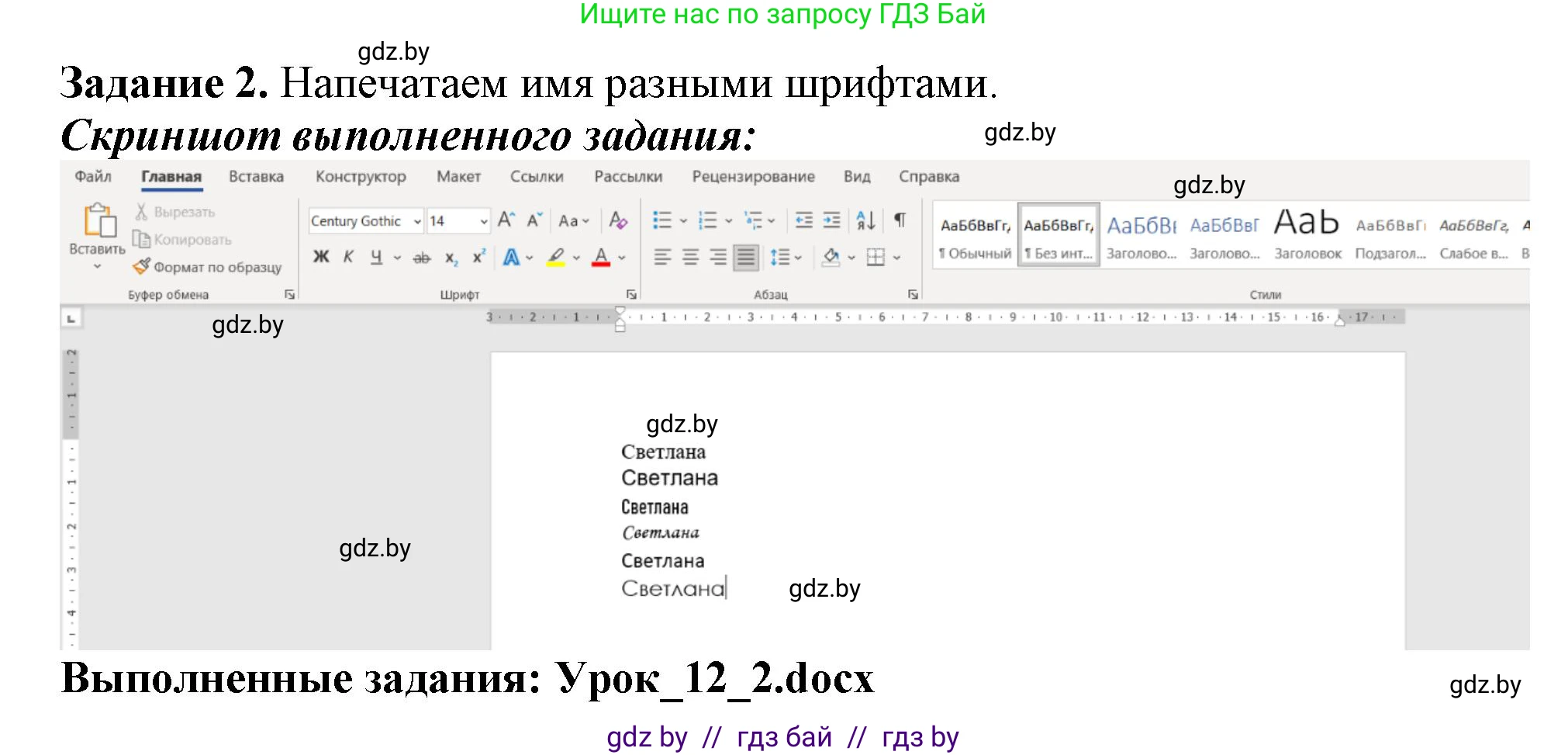
Task: Justify text alignment
Action: [x=746, y=257]
